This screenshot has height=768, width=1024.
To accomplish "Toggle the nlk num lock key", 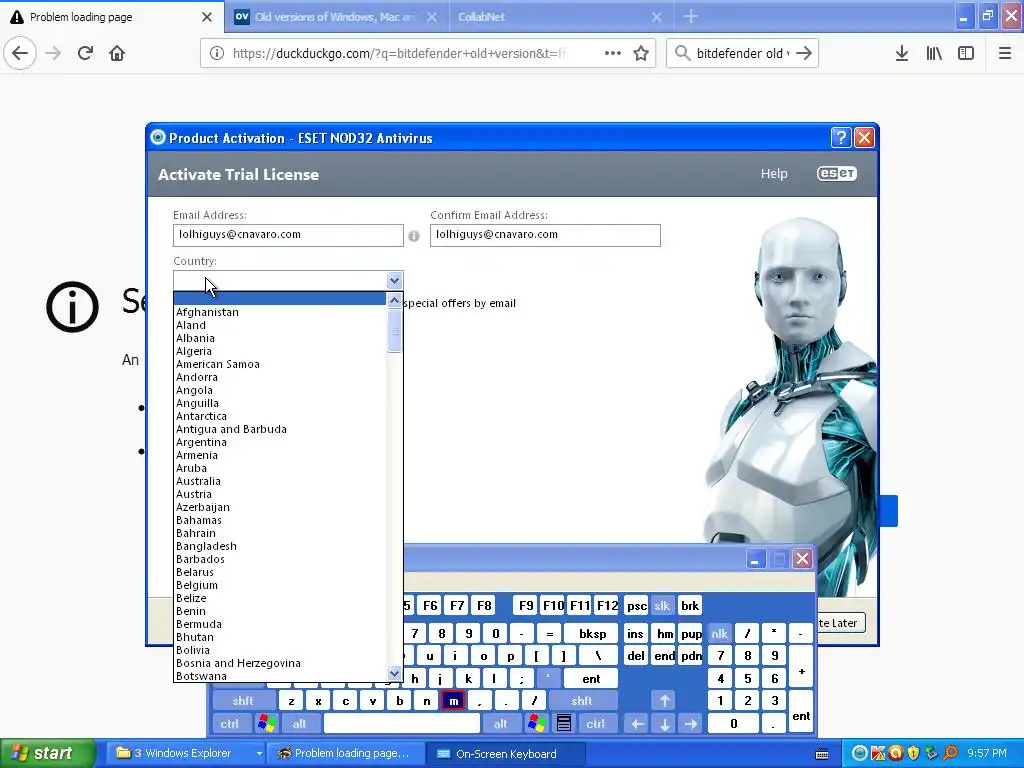I will pos(719,633).
